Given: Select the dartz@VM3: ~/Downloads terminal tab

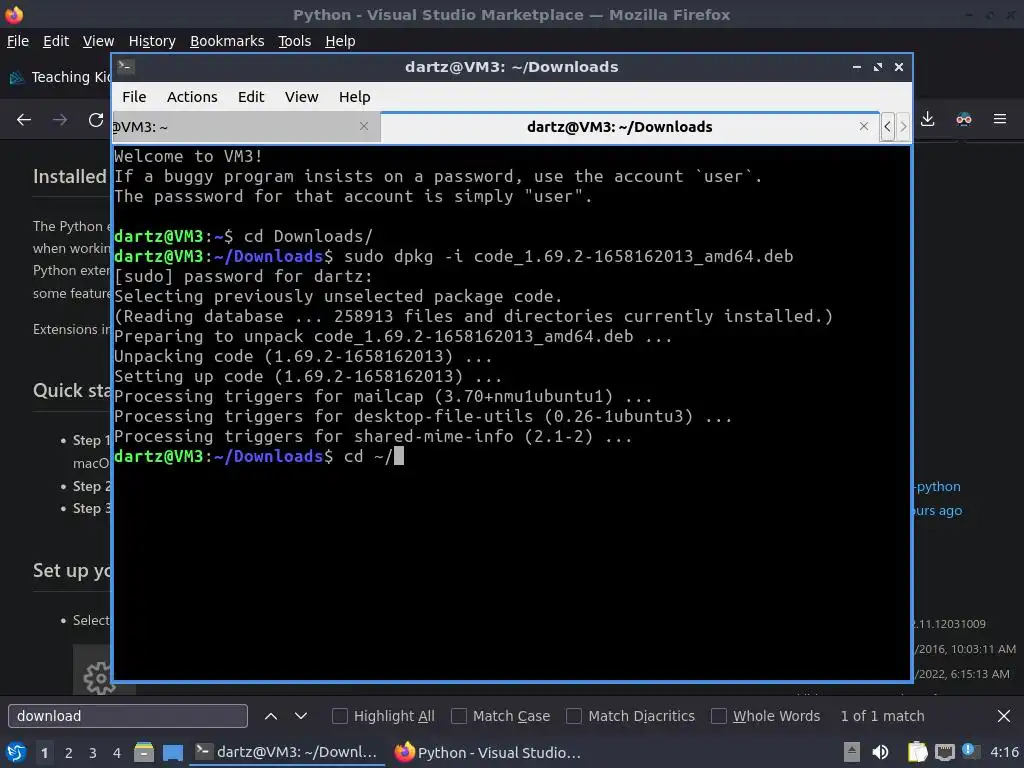Looking at the screenshot, I should point(619,127).
